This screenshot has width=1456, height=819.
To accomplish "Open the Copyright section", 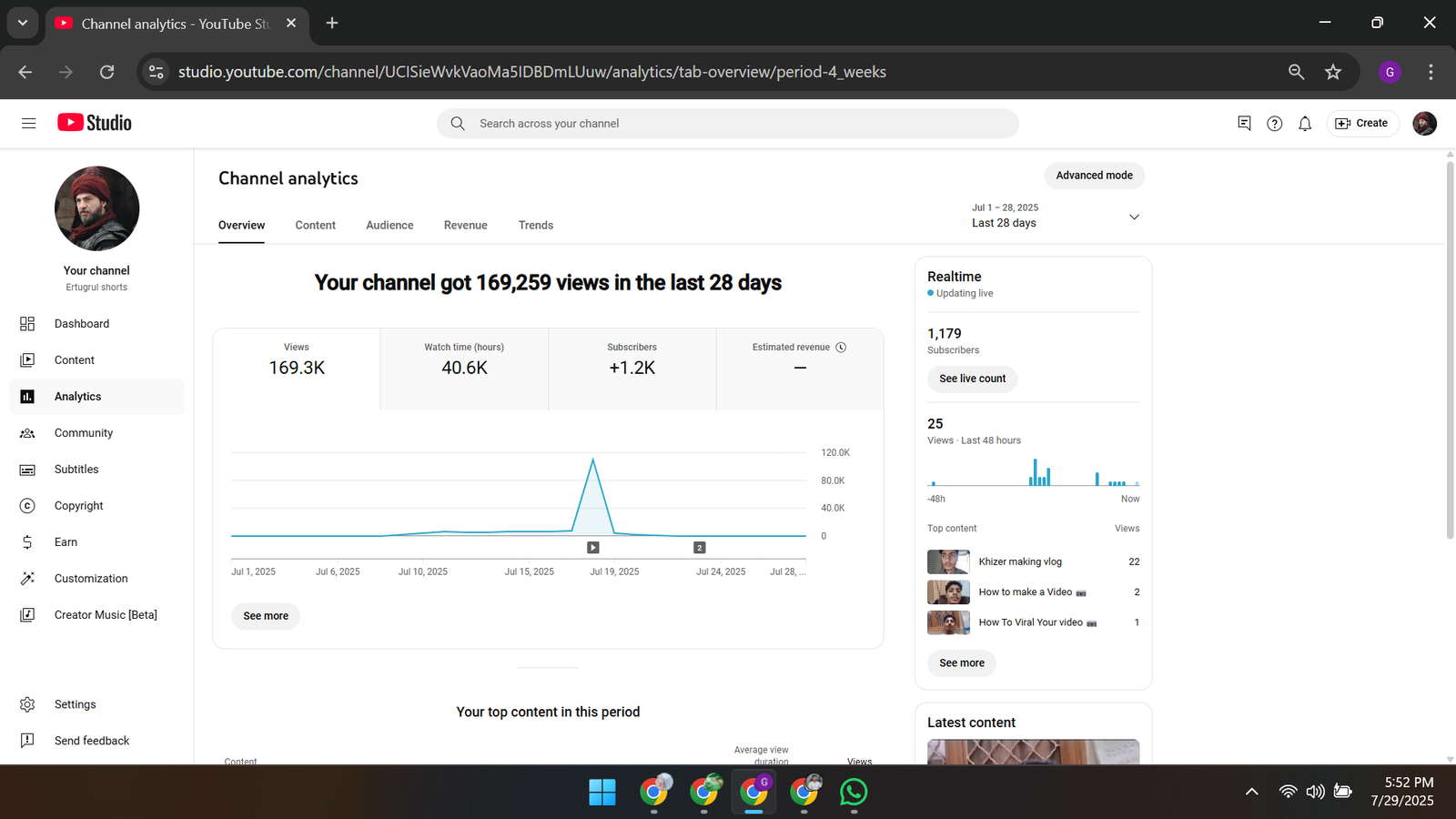I will point(96,506).
